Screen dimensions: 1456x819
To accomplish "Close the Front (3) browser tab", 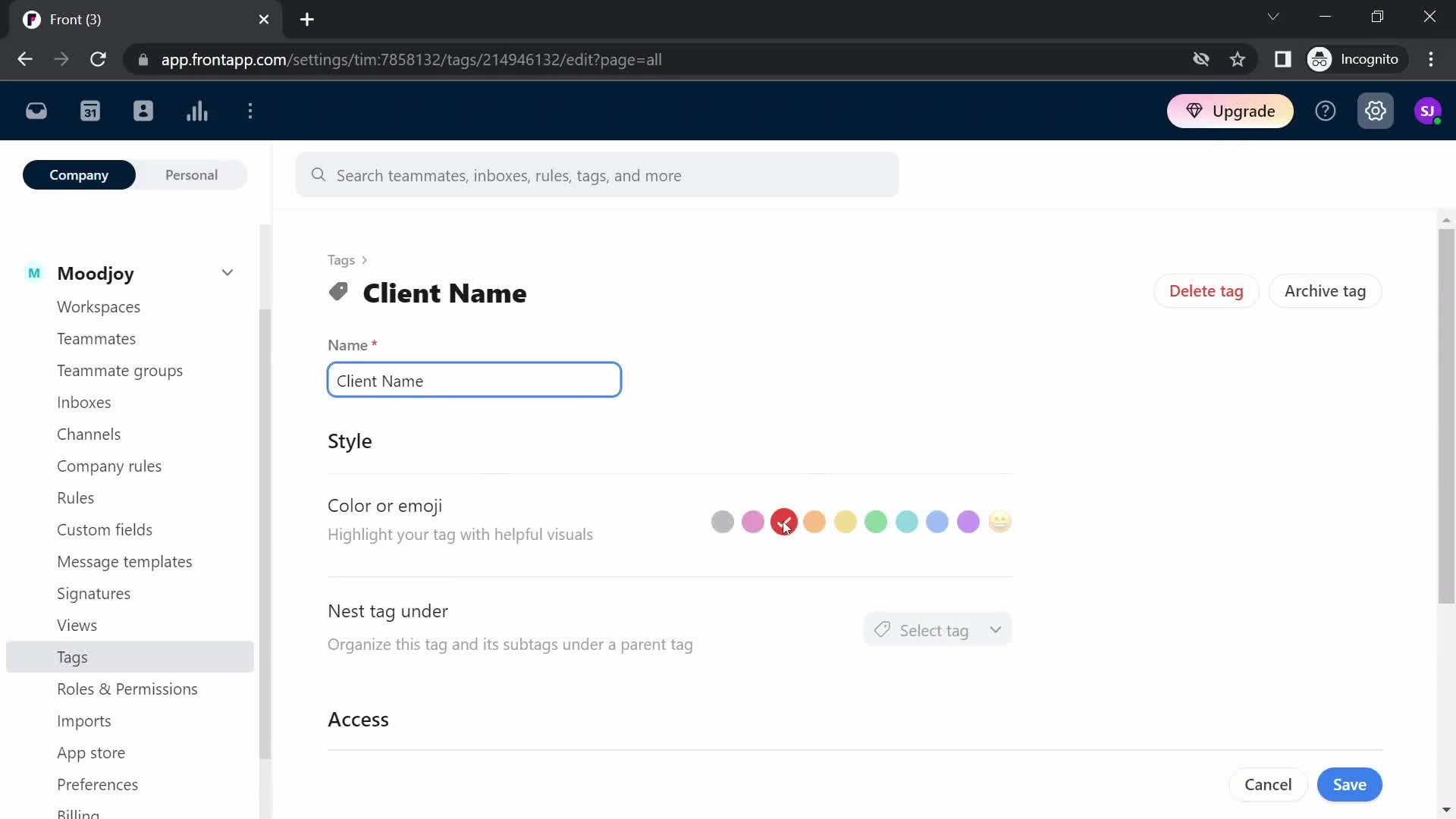I will (x=264, y=20).
